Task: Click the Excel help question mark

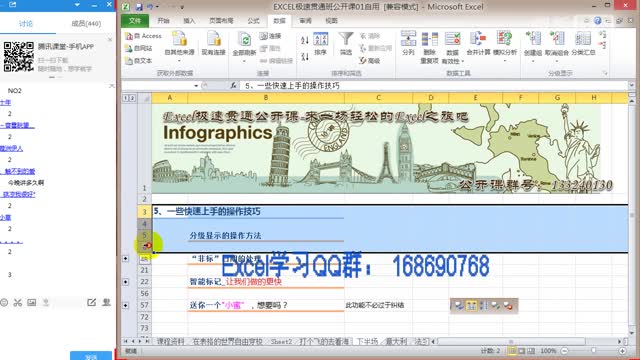Action: pyautogui.click(x=598, y=20)
